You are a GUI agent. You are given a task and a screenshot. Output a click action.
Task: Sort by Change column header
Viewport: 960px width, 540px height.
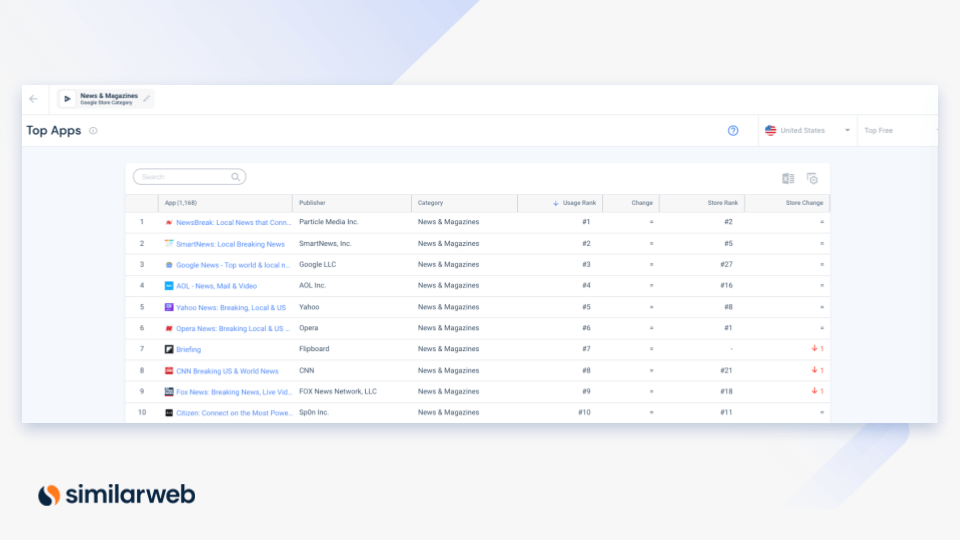tap(642, 203)
